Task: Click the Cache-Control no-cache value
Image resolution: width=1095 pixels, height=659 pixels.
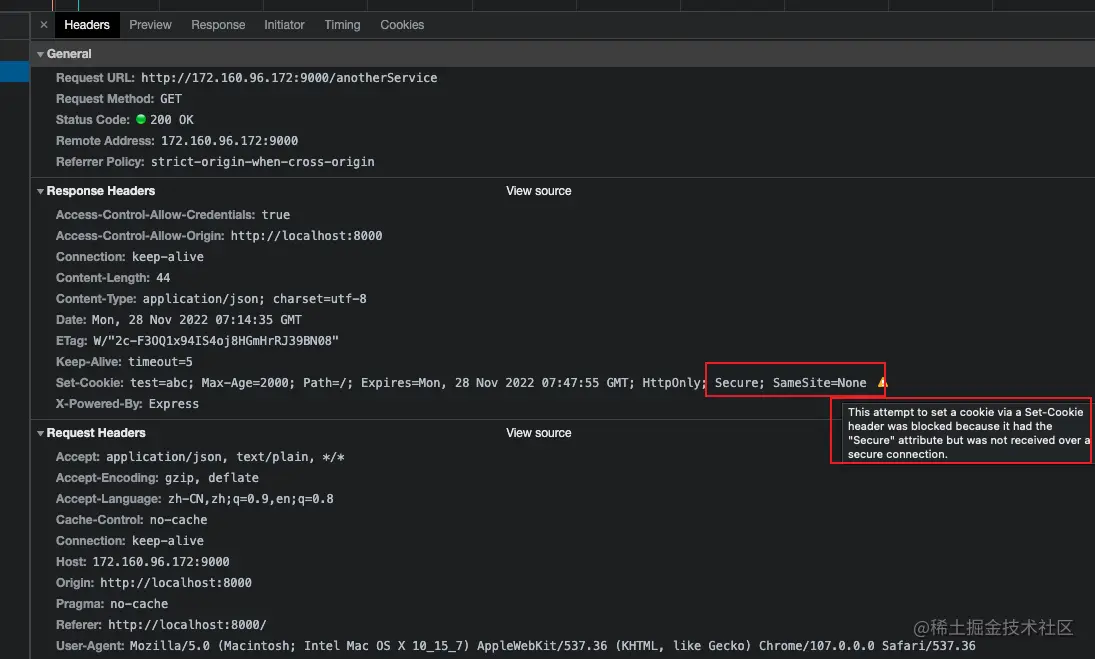Action: pos(178,520)
